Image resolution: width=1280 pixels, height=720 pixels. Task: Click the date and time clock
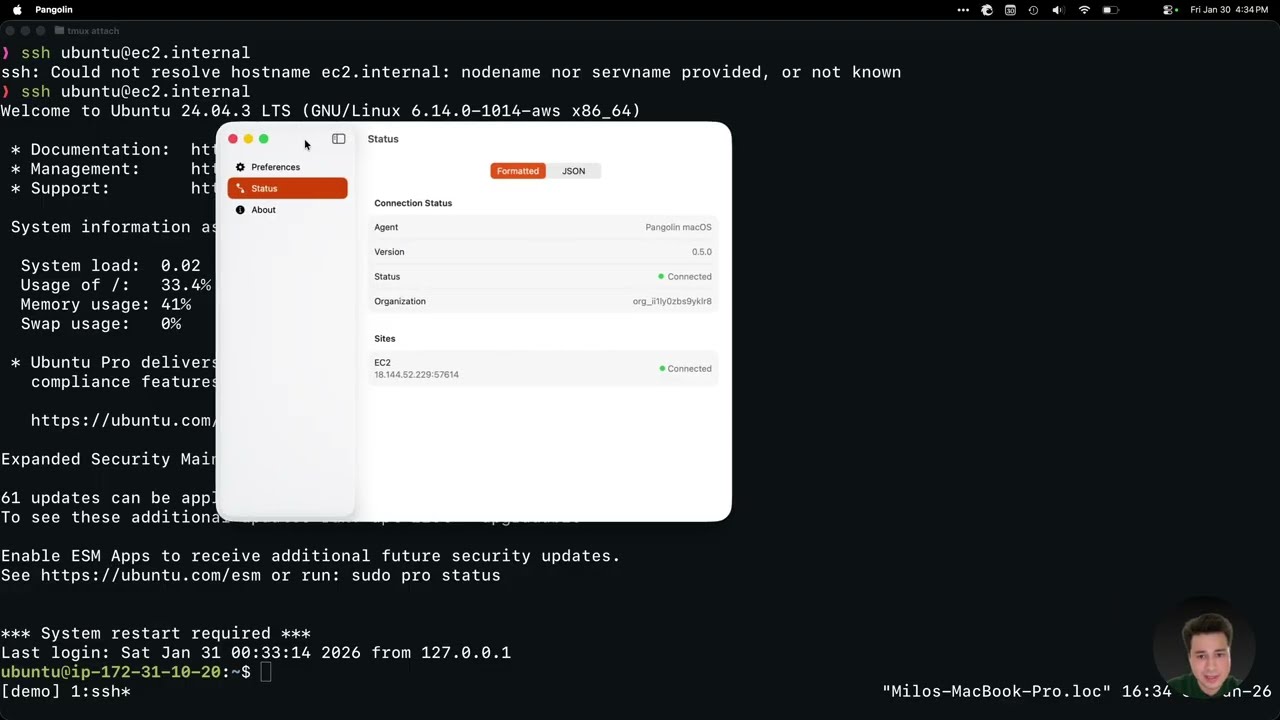[x=1230, y=10]
